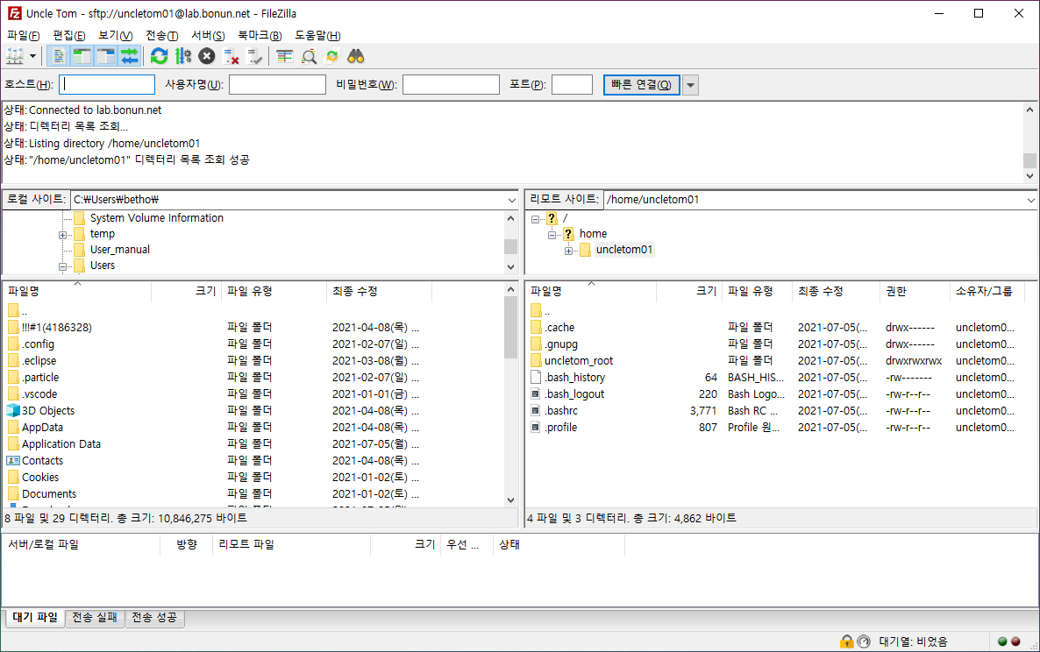Select .bash_logout in remote list

point(574,394)
